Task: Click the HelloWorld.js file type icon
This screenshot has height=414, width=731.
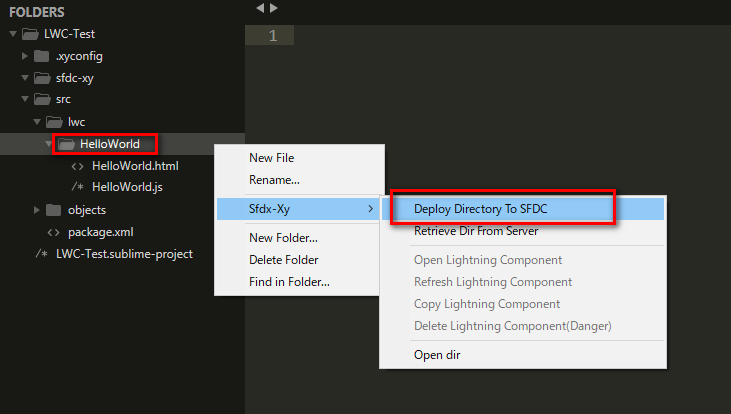Action: click(x=77, y=187)
